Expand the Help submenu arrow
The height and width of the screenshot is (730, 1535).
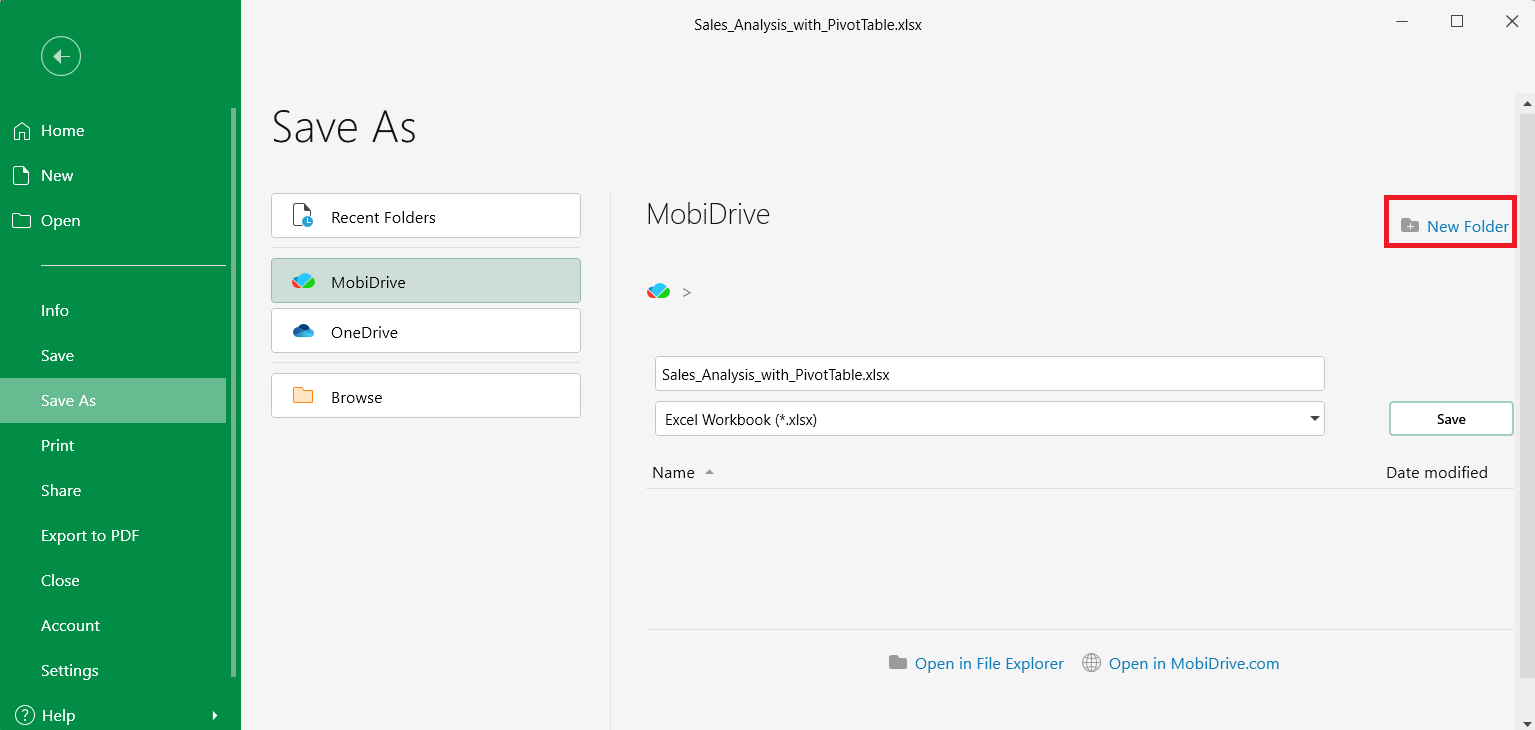pyautogui.click(x=215, y=716)
